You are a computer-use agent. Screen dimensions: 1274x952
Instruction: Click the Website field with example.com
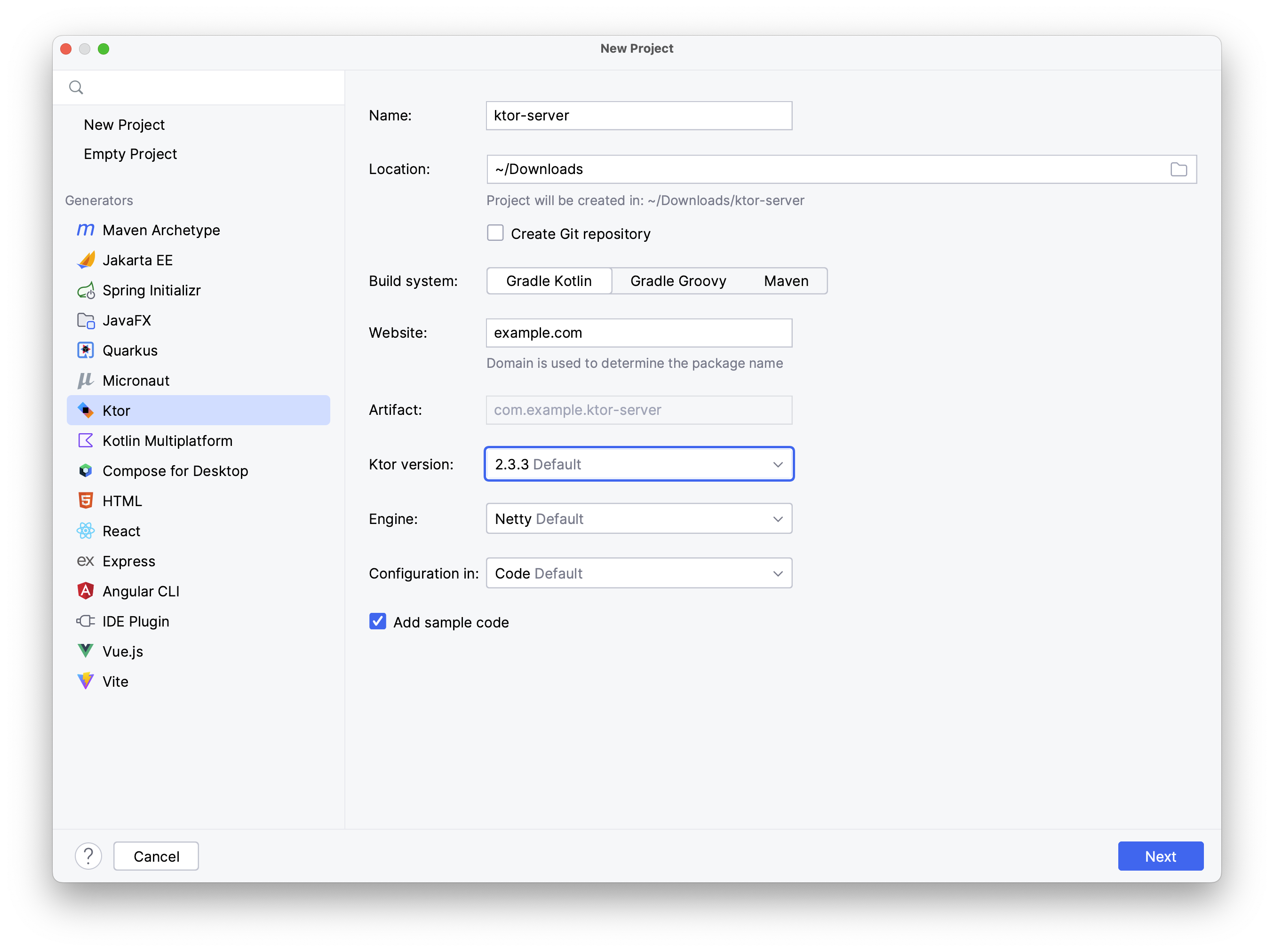click(x=639, y=333)
